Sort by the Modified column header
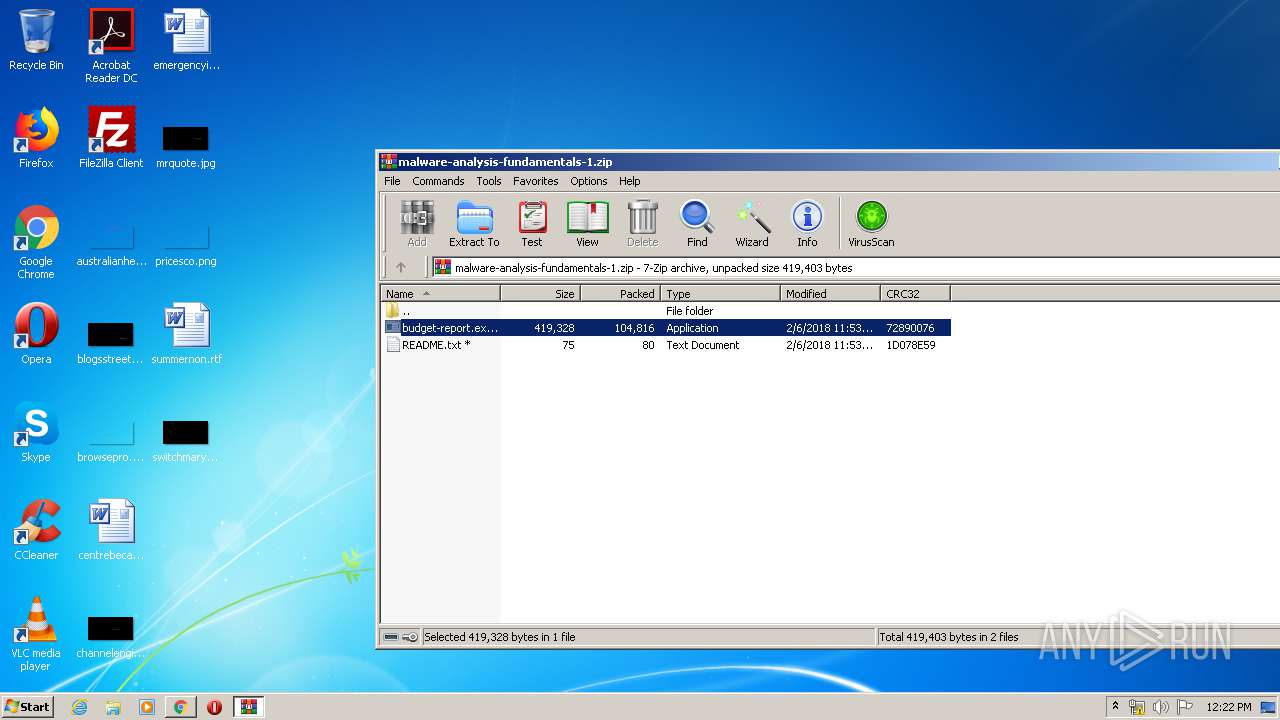The width and height of the screenshot is (1280, 720). click(x=830, y=294)
